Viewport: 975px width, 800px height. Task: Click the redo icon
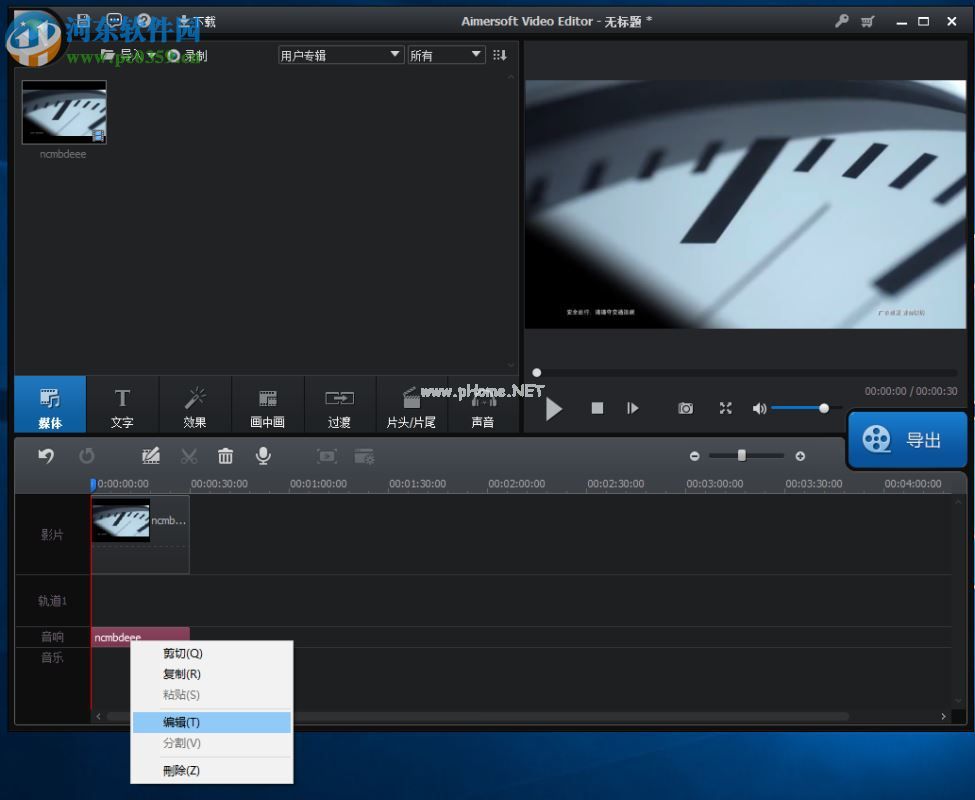click(87, 455)
